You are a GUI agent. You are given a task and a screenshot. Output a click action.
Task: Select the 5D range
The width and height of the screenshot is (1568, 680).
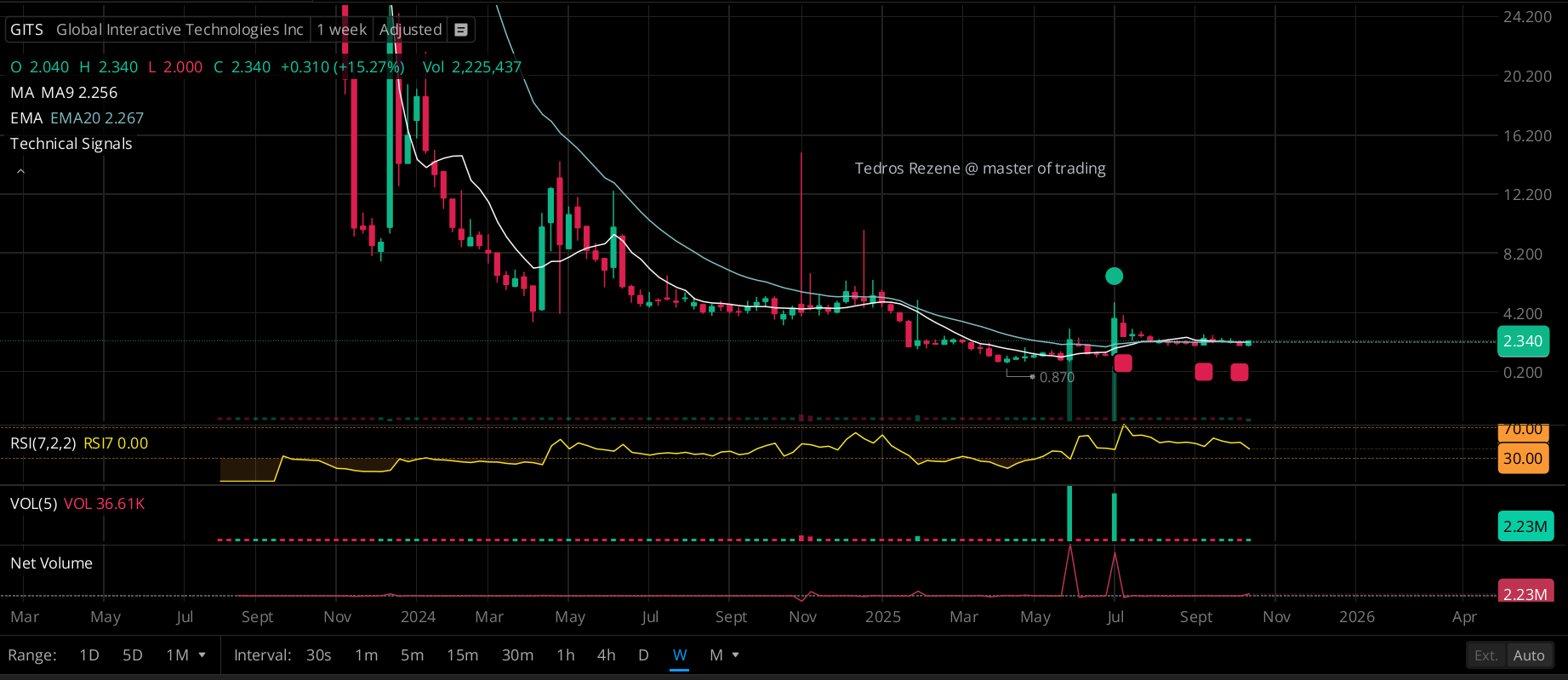pos(133,654)
